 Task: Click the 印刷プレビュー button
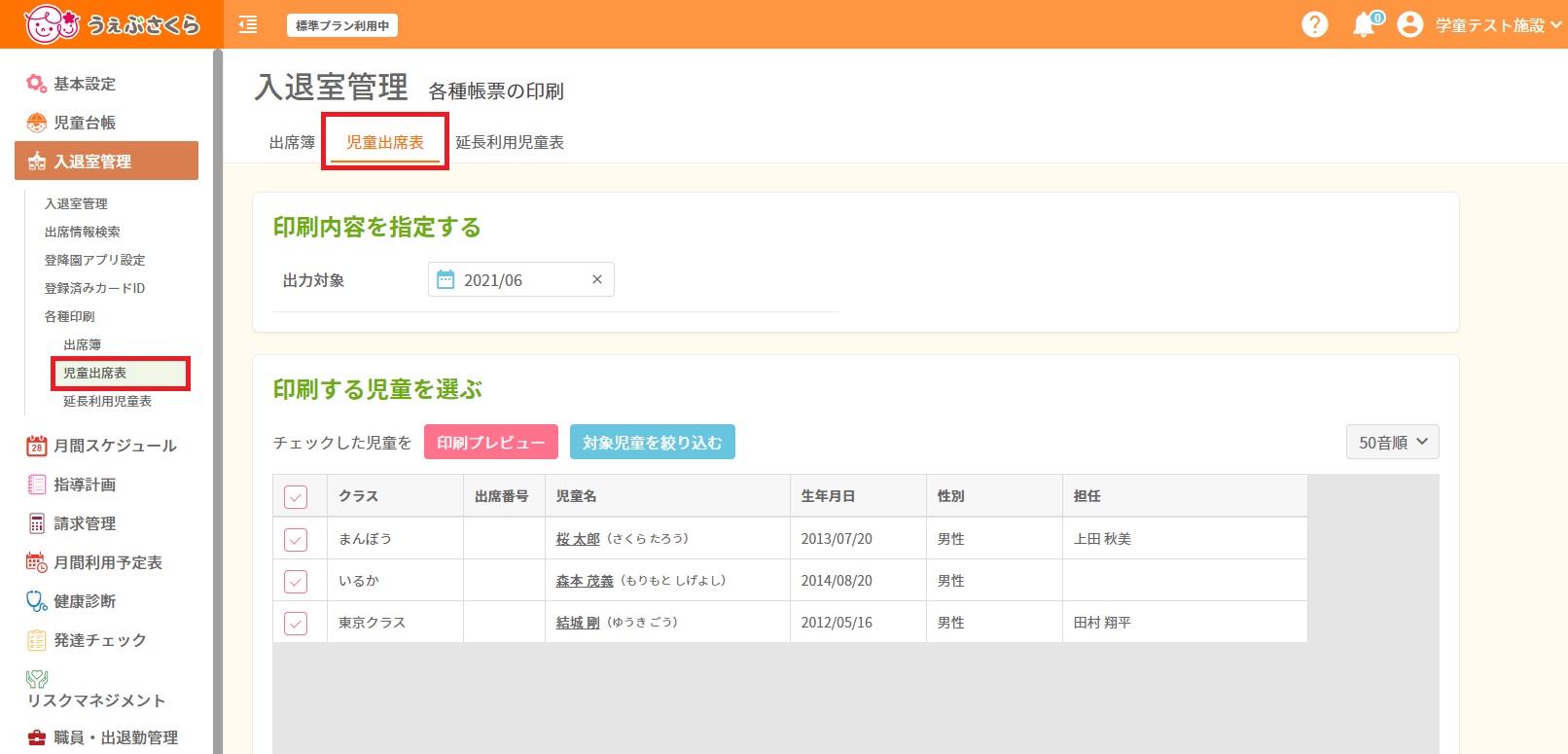pyautogui.click(x=491, y=442)
